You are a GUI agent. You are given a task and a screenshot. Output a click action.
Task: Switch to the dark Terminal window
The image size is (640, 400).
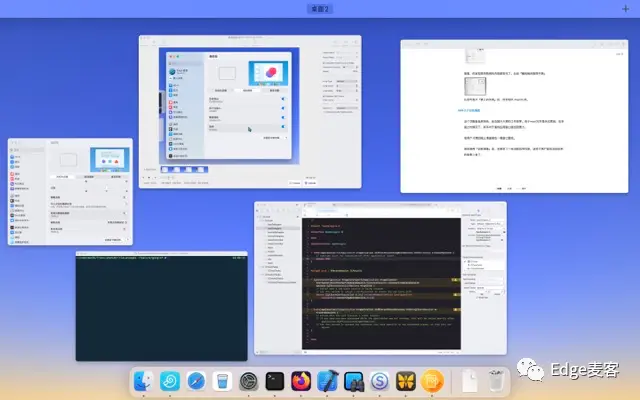tap(161, 307)
